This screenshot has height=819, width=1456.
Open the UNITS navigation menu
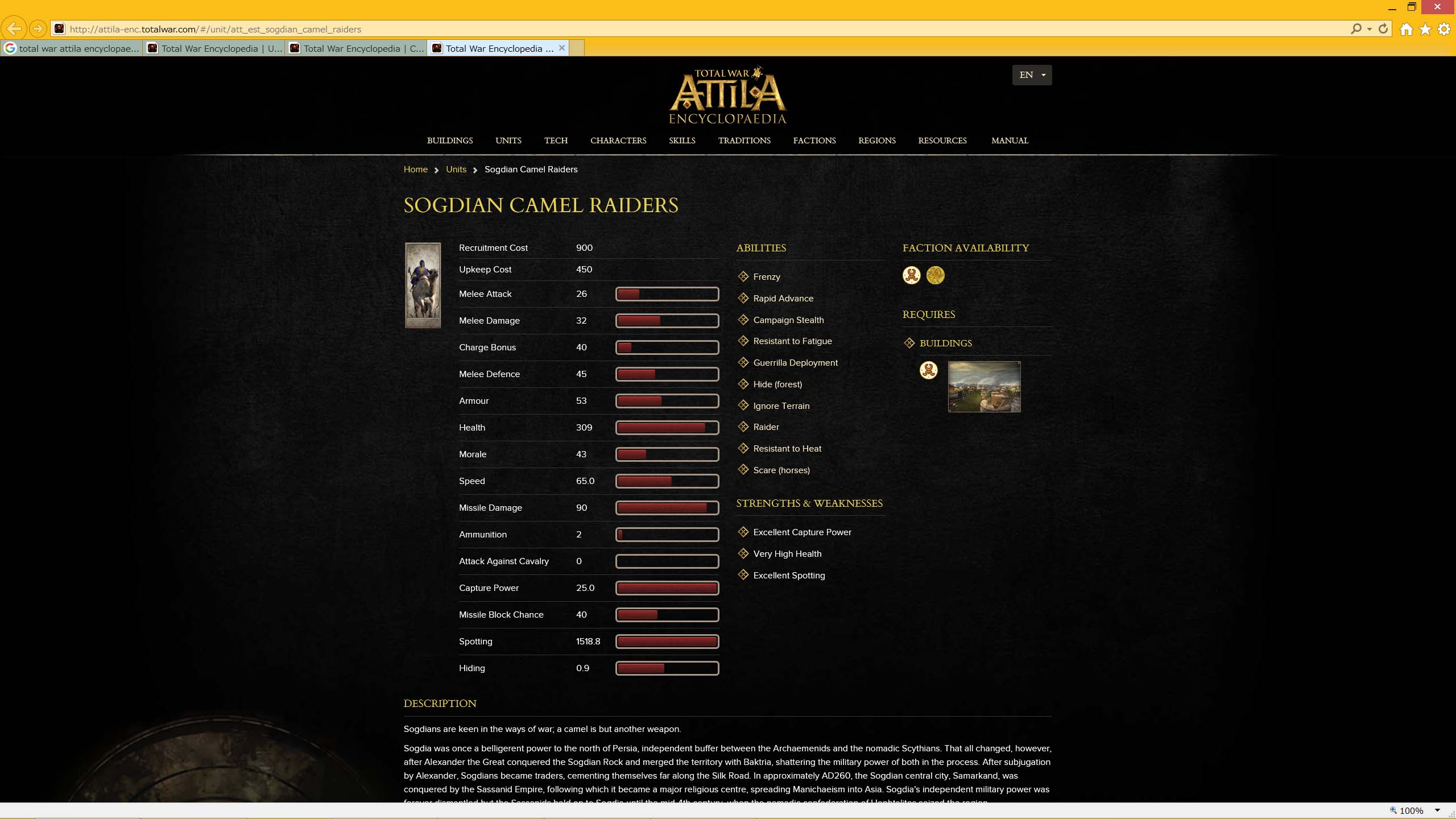pyautogui.click(x=508, y=140)
